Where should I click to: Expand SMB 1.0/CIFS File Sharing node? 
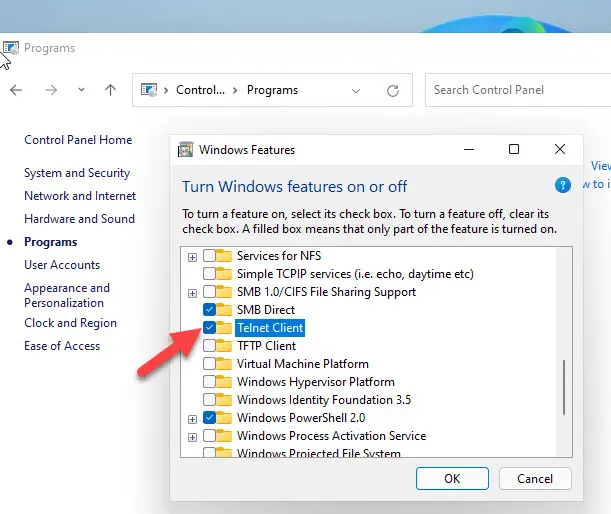(192, 293)
